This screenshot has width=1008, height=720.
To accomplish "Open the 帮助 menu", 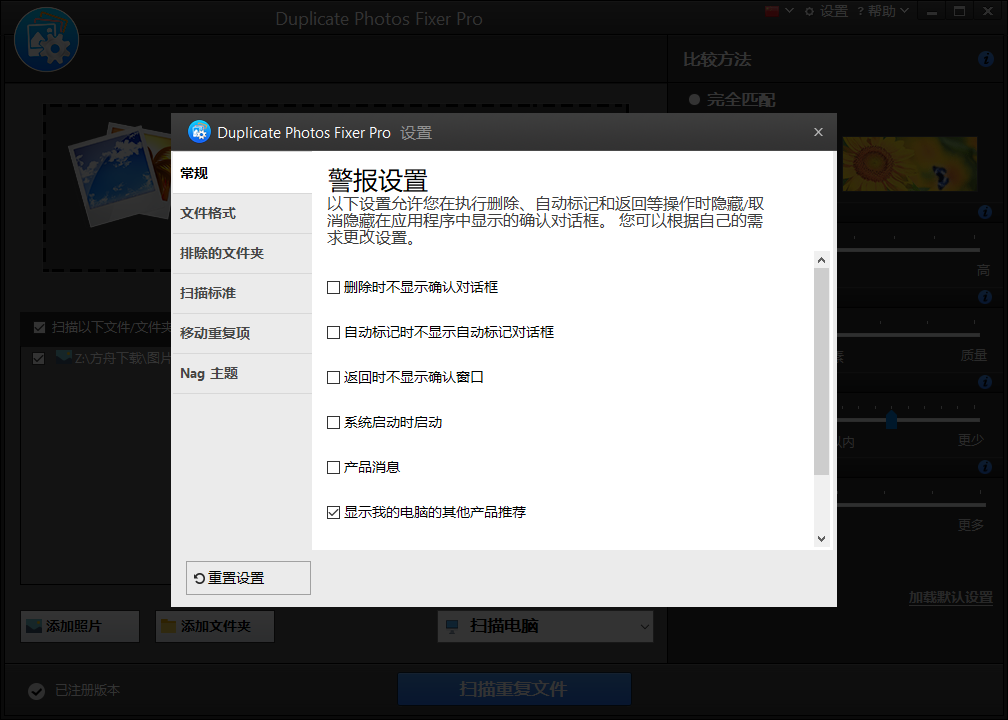I will [x=883, y=11].
